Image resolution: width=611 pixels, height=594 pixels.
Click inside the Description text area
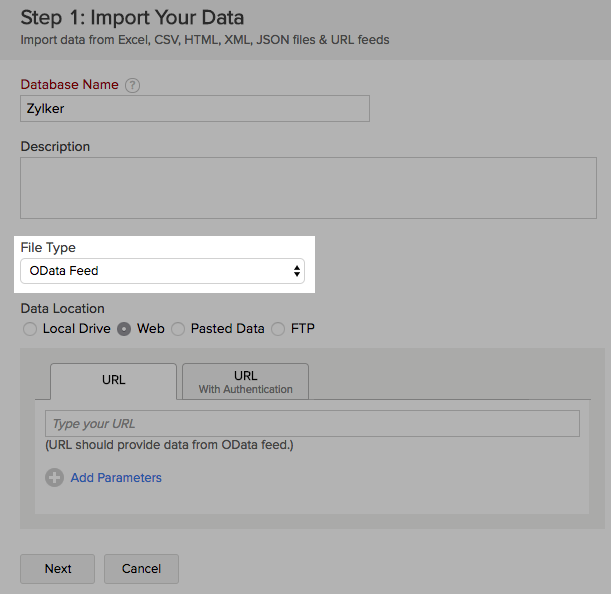click(308, 188)
